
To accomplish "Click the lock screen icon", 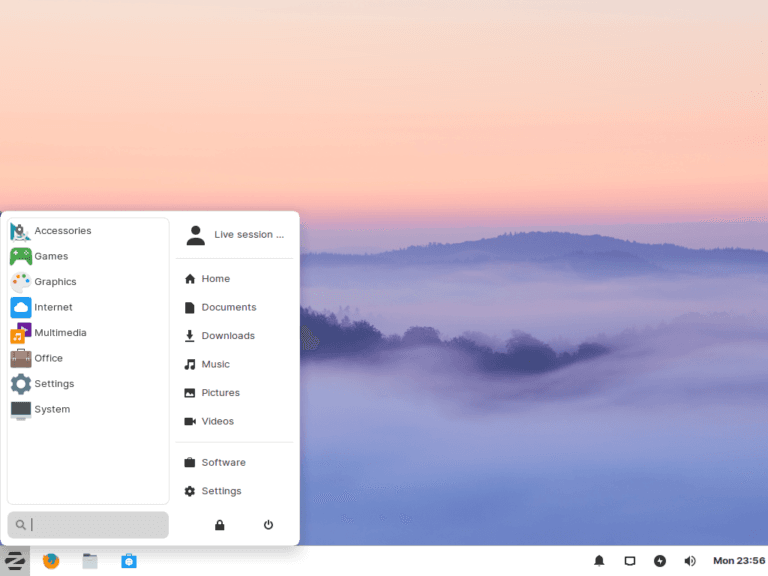I will pyautogui.click(x=219, y=525).
